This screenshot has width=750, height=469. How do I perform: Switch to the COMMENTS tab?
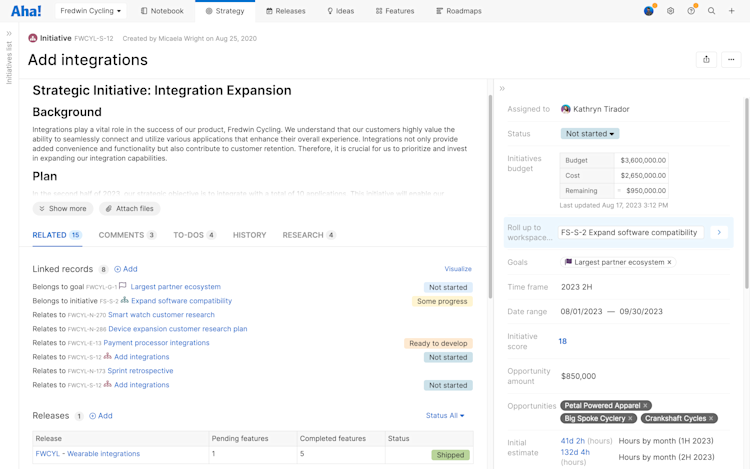127,235
